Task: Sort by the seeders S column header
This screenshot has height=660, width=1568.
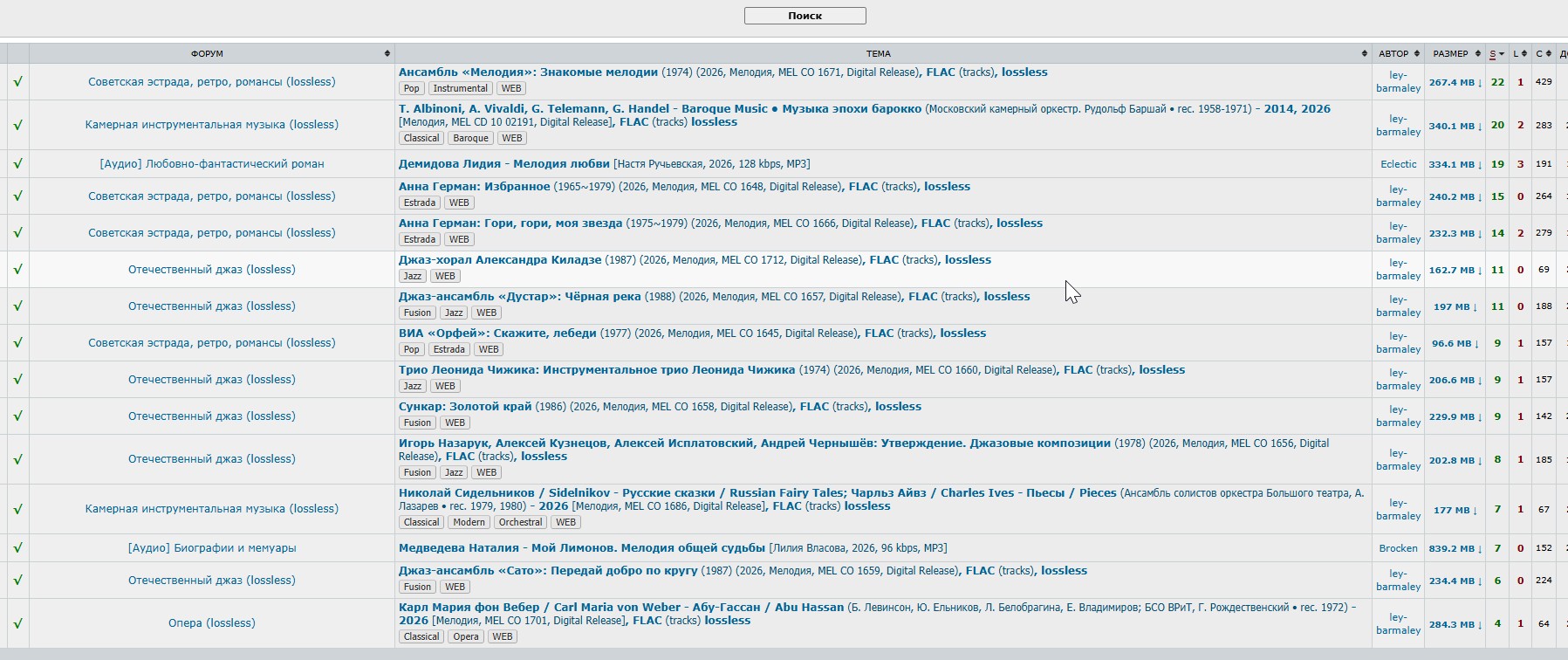Action: (1493, 54)
